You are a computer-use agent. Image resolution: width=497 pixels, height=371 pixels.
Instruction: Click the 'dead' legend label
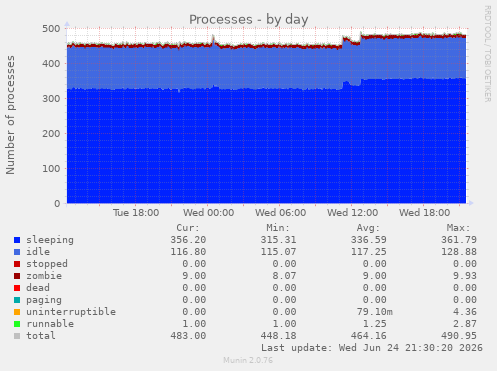(38, 288)
